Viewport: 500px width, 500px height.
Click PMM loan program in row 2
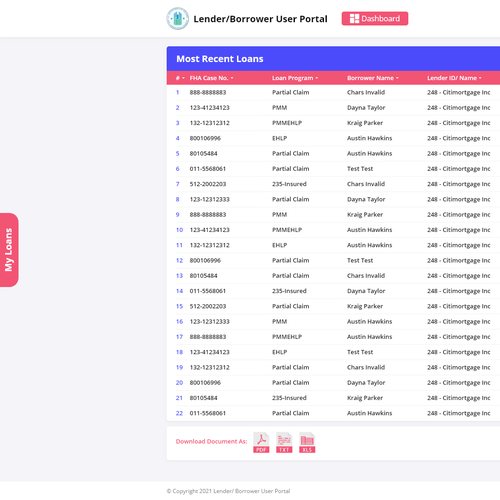coord(280,108)
